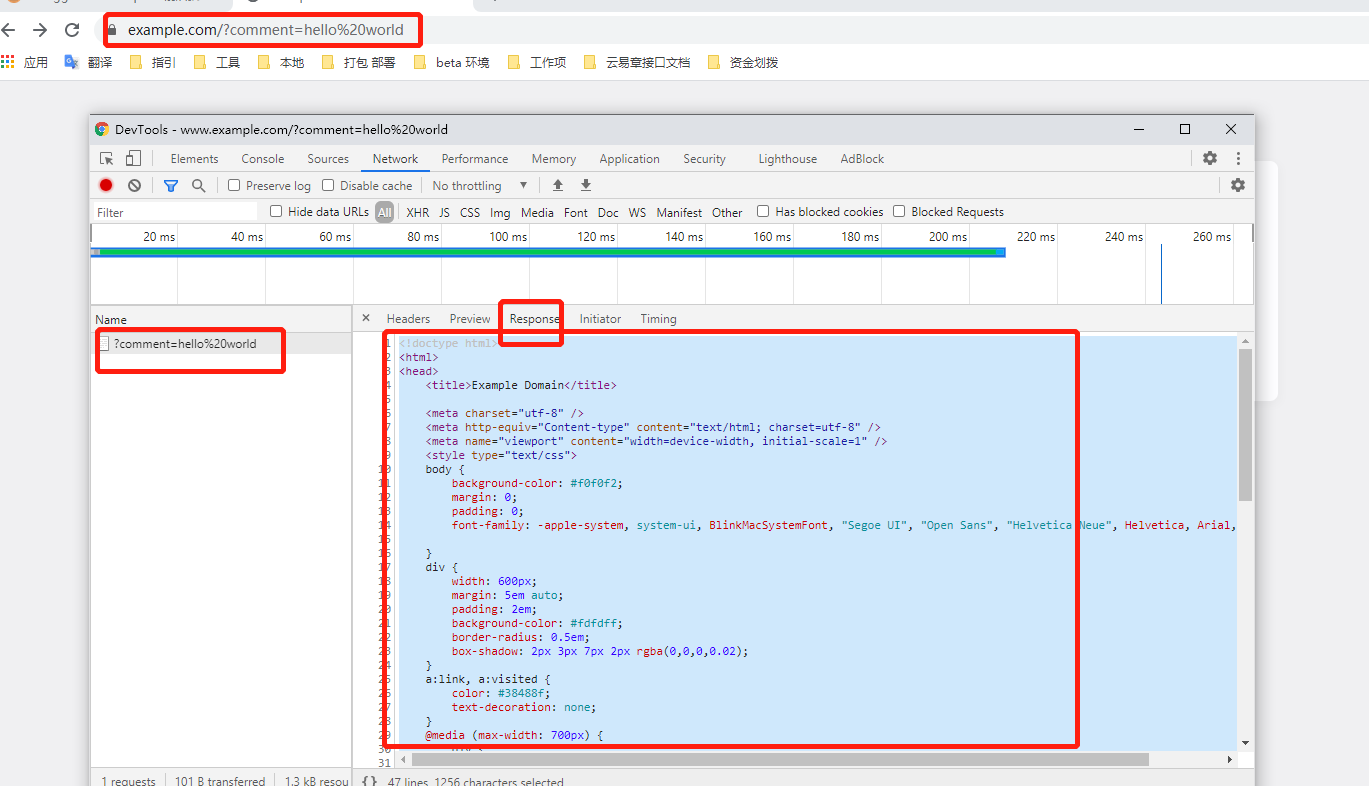Viewport: 1369px width, 786px height.
Task: Go forward in browser
Action: pos(40,30)
